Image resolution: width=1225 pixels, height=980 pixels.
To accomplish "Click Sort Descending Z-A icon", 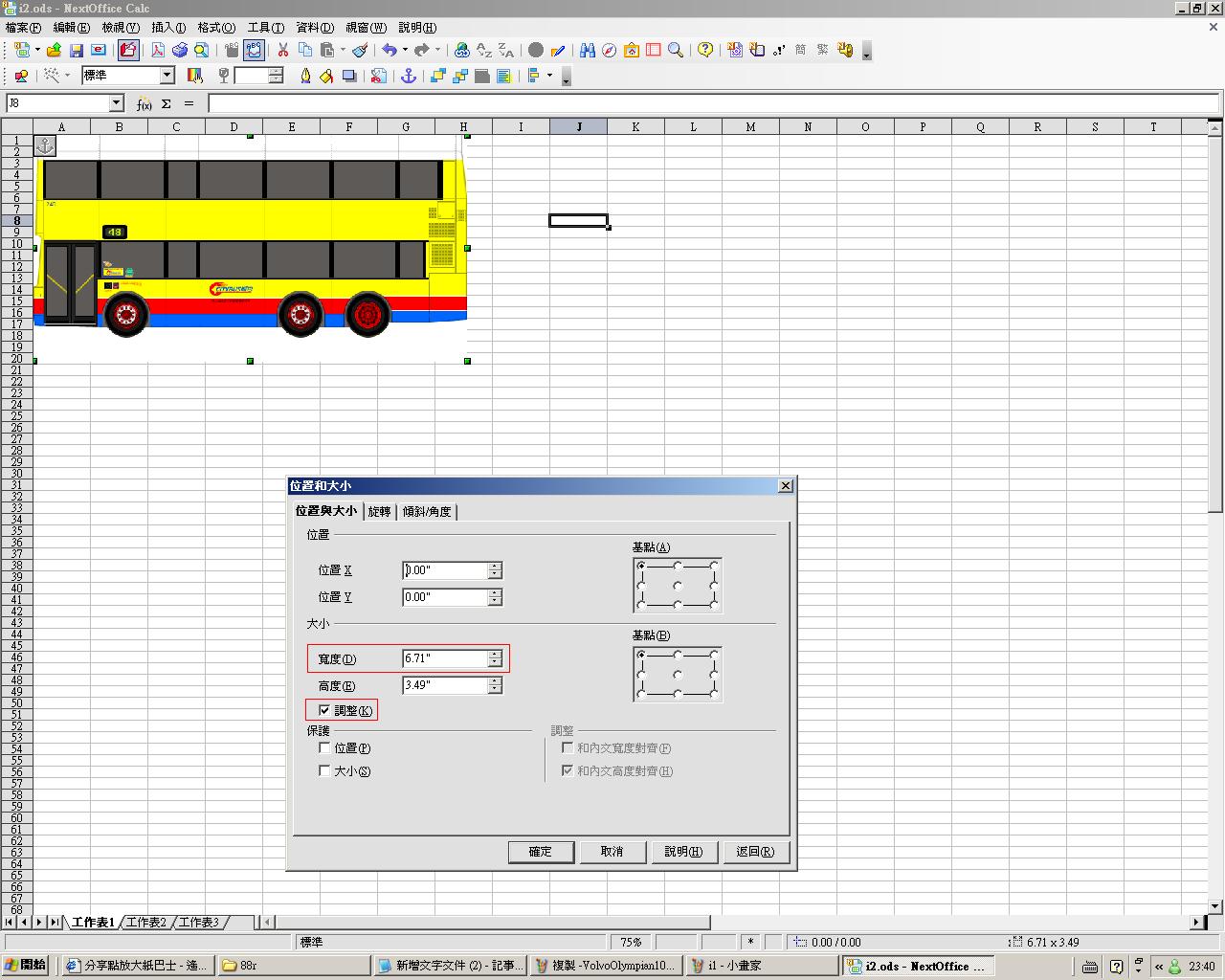I will [506, 50].
